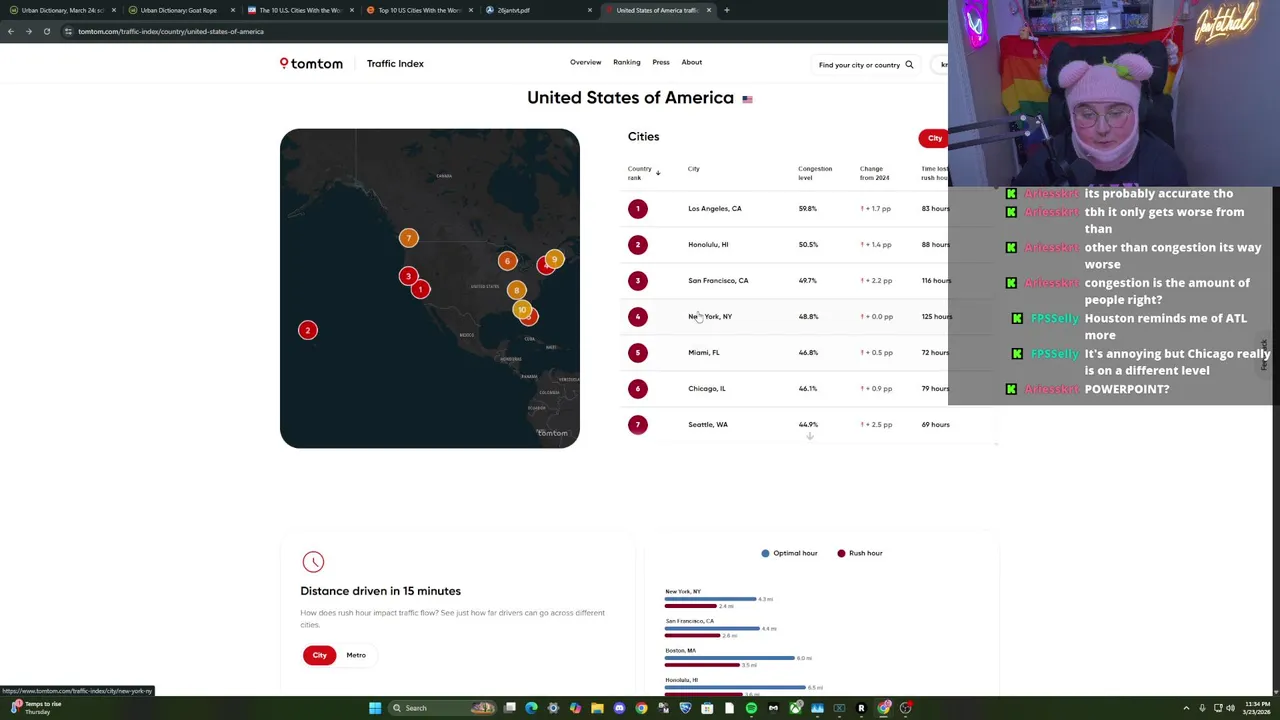This screenshot has width=1280, height=720.
Task: Switch to Top 10 US Cities tab
Action: [418, 10]
